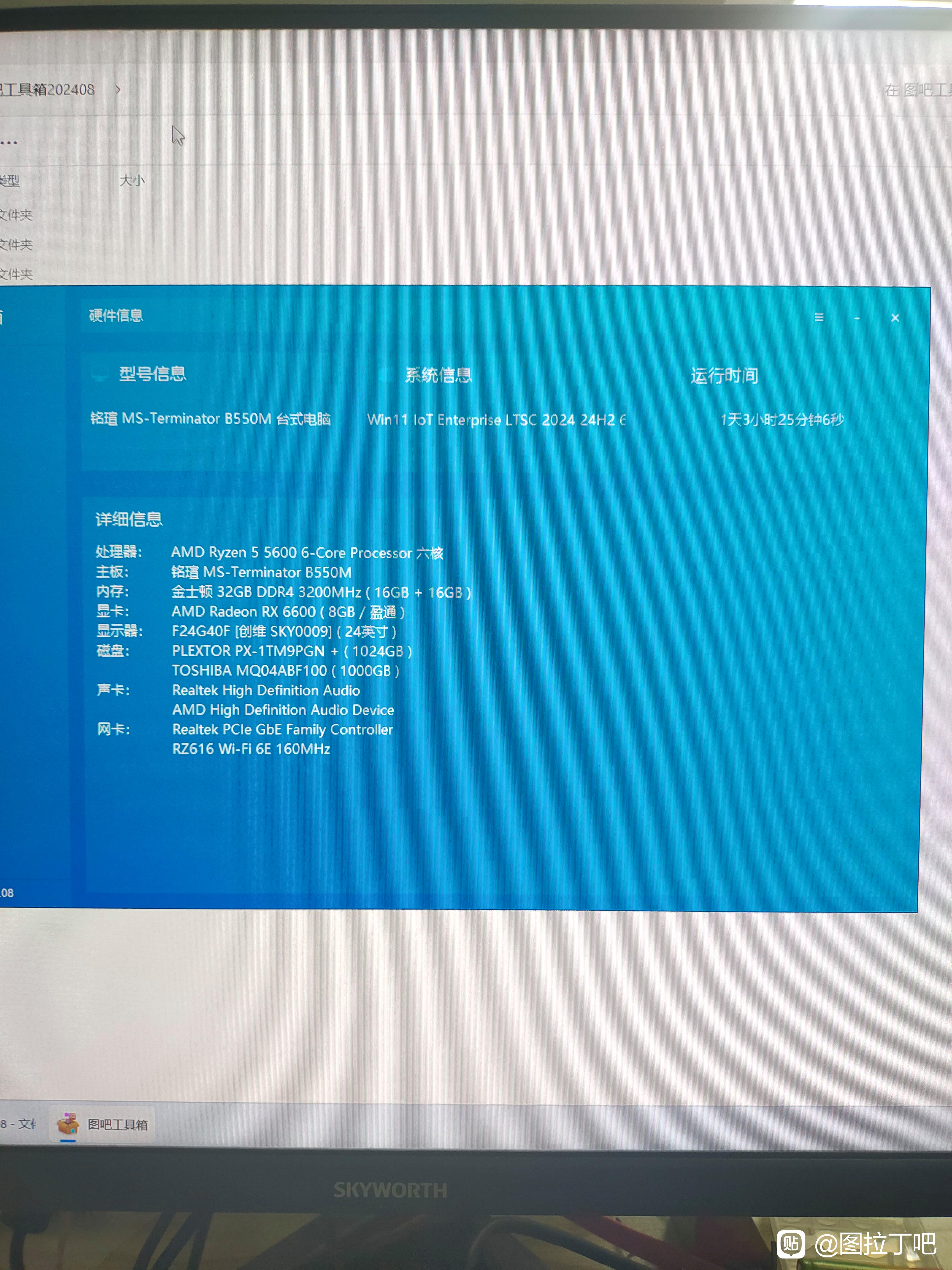Click the 铭瑄 MS-Terminator B550M 台式电脑 model text
The height and width of the screenshot is (1270, 952).
pyautogui.click(x=211, y=419)
